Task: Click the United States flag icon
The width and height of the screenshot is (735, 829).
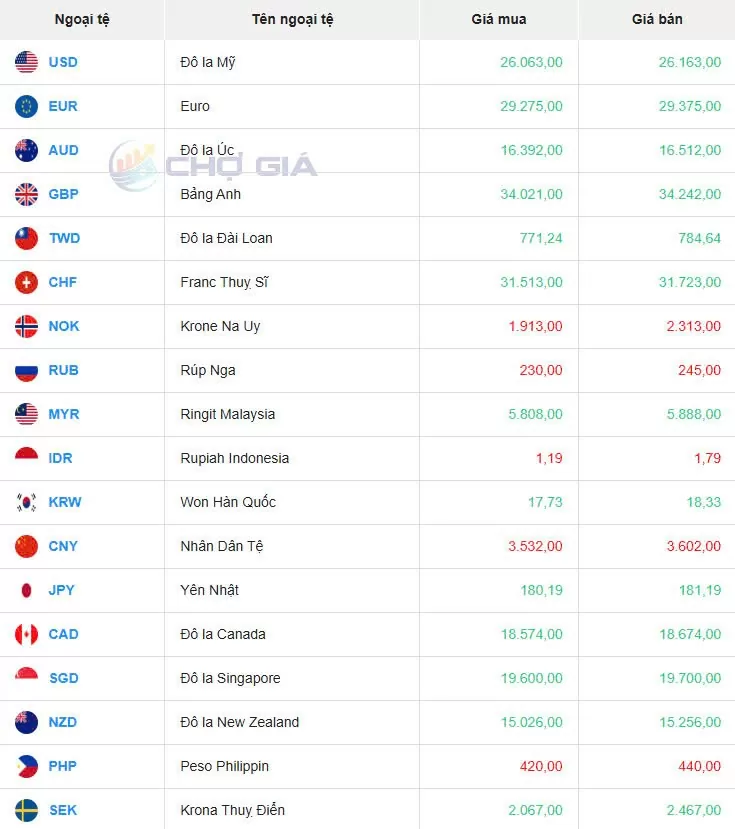Action: pos(26,62)
